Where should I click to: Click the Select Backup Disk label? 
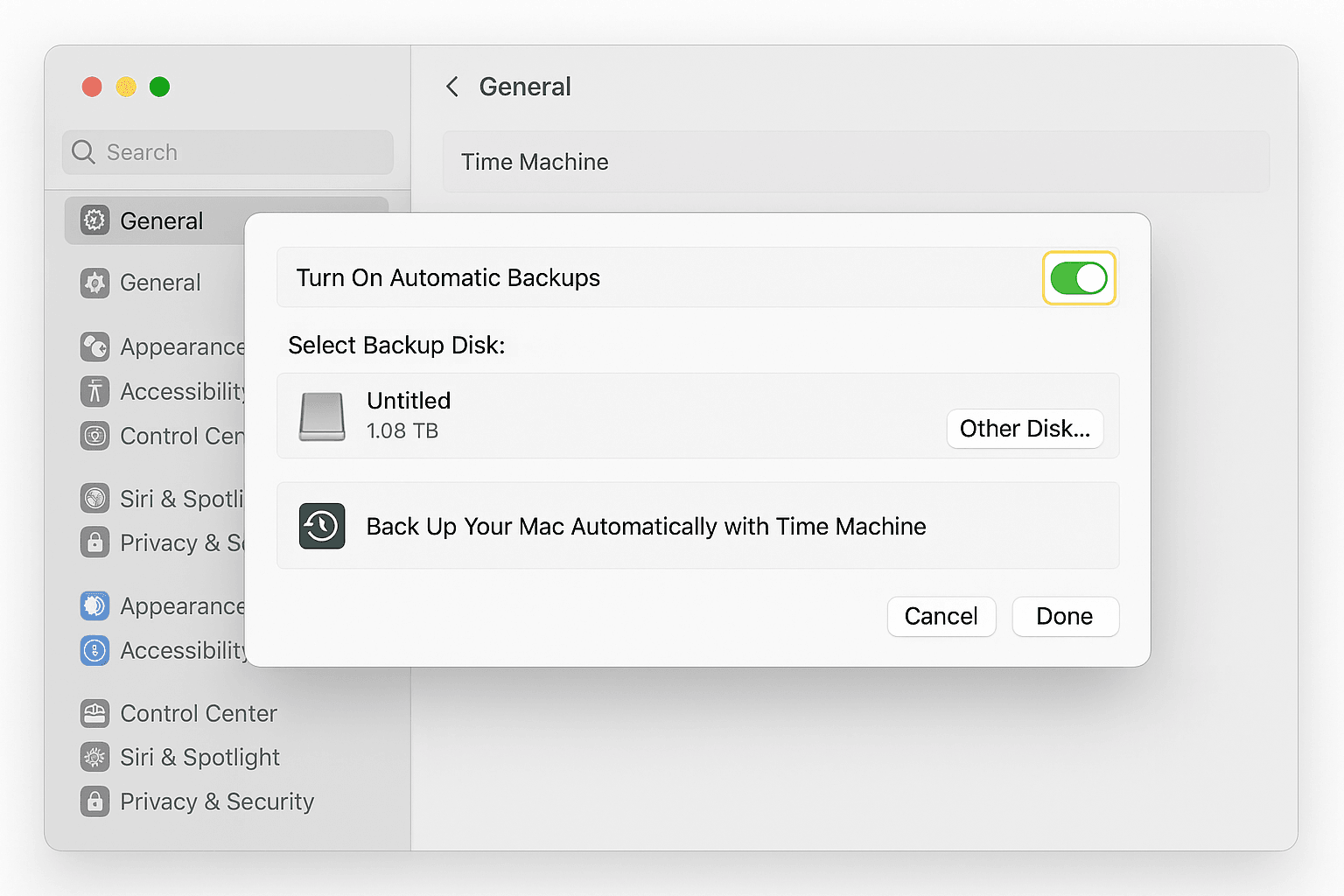tap(396, 346)
